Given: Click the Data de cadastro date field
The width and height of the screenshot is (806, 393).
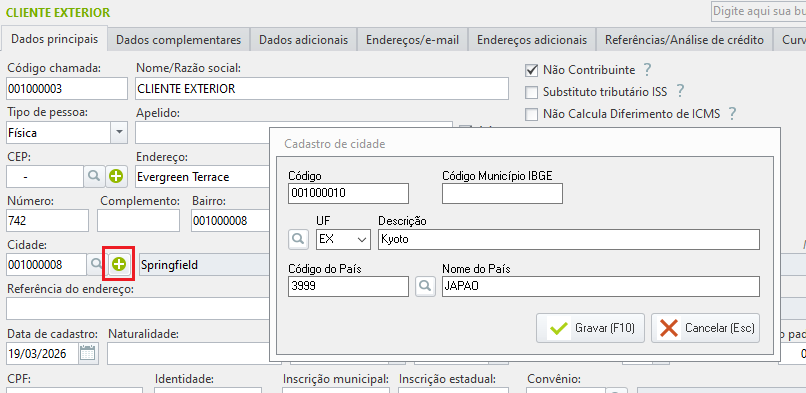Looking at the screenshot, I should (x=43, y=353).
